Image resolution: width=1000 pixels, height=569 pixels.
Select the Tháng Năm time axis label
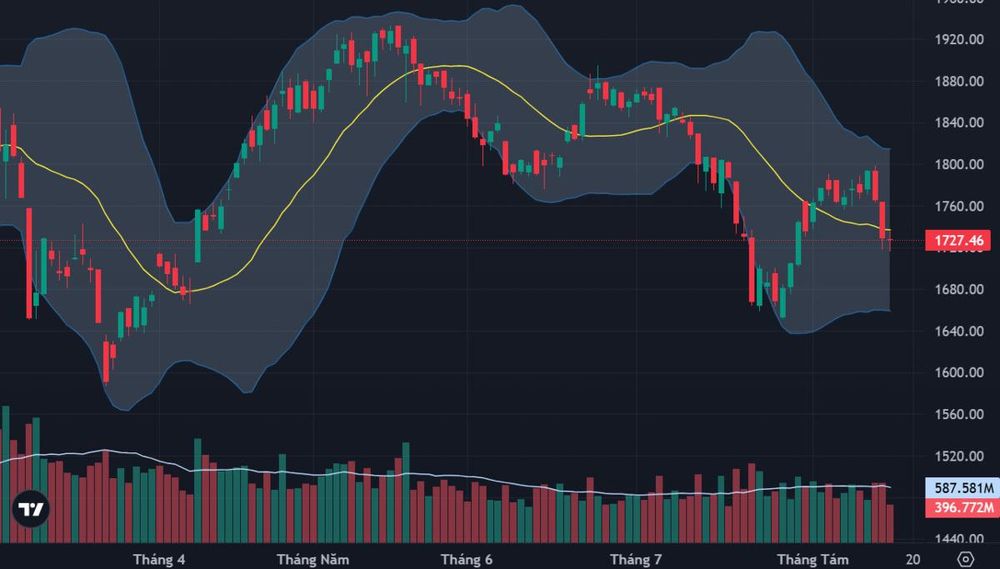(313, 559)
